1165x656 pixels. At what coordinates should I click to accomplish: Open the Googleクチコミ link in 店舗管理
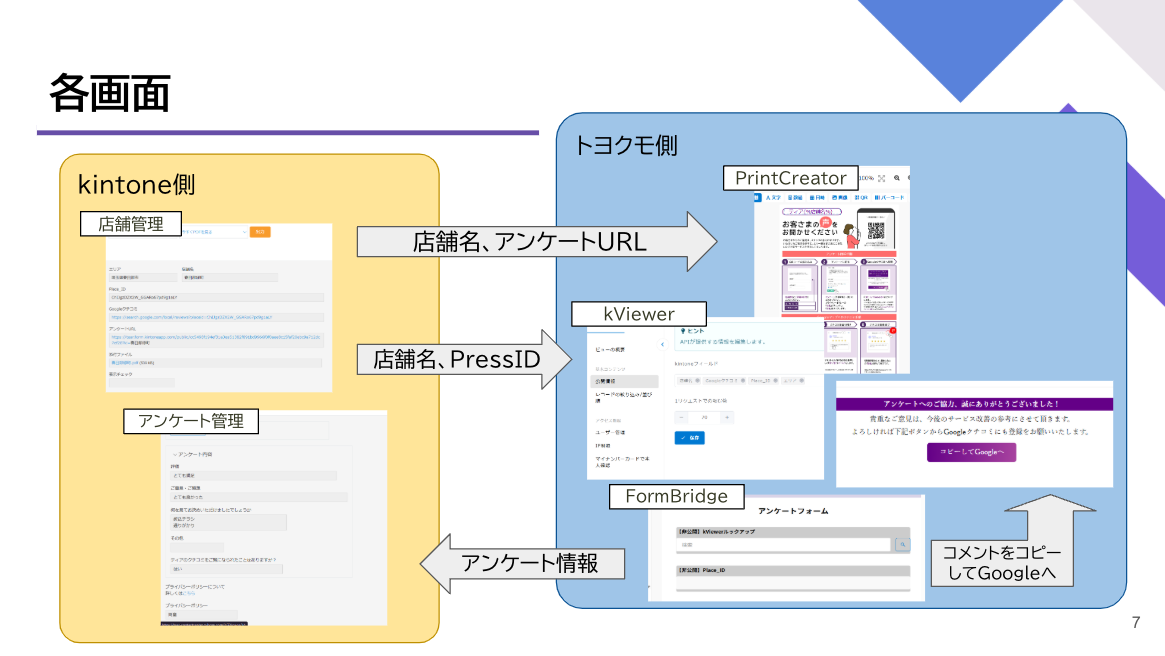192,317
